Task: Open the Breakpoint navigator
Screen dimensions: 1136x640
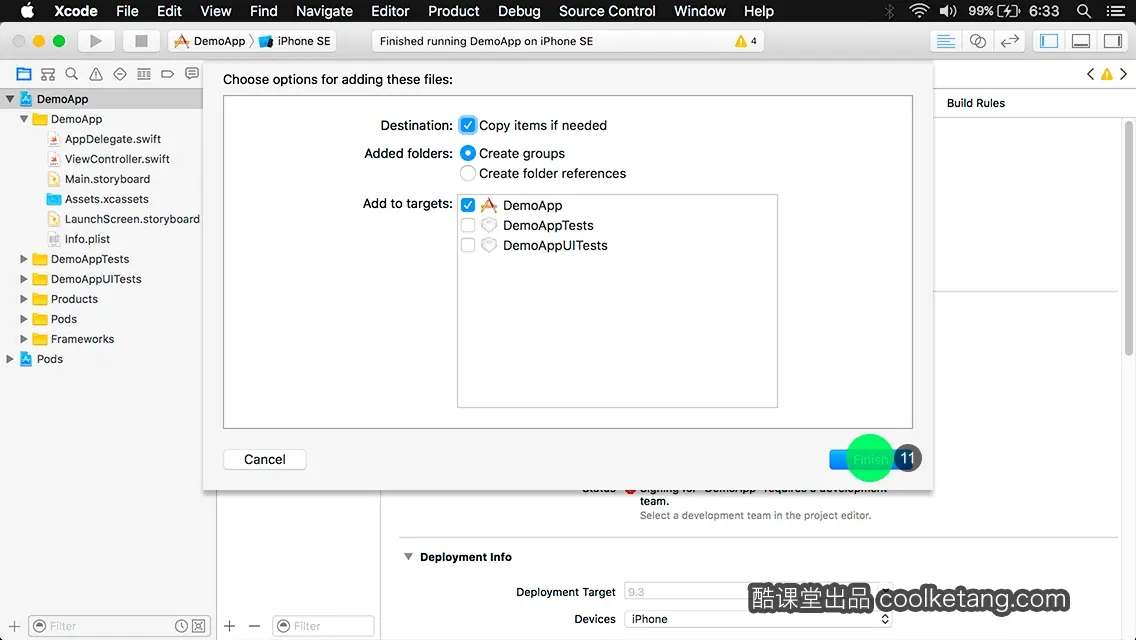Action: (x=167, y=74)
